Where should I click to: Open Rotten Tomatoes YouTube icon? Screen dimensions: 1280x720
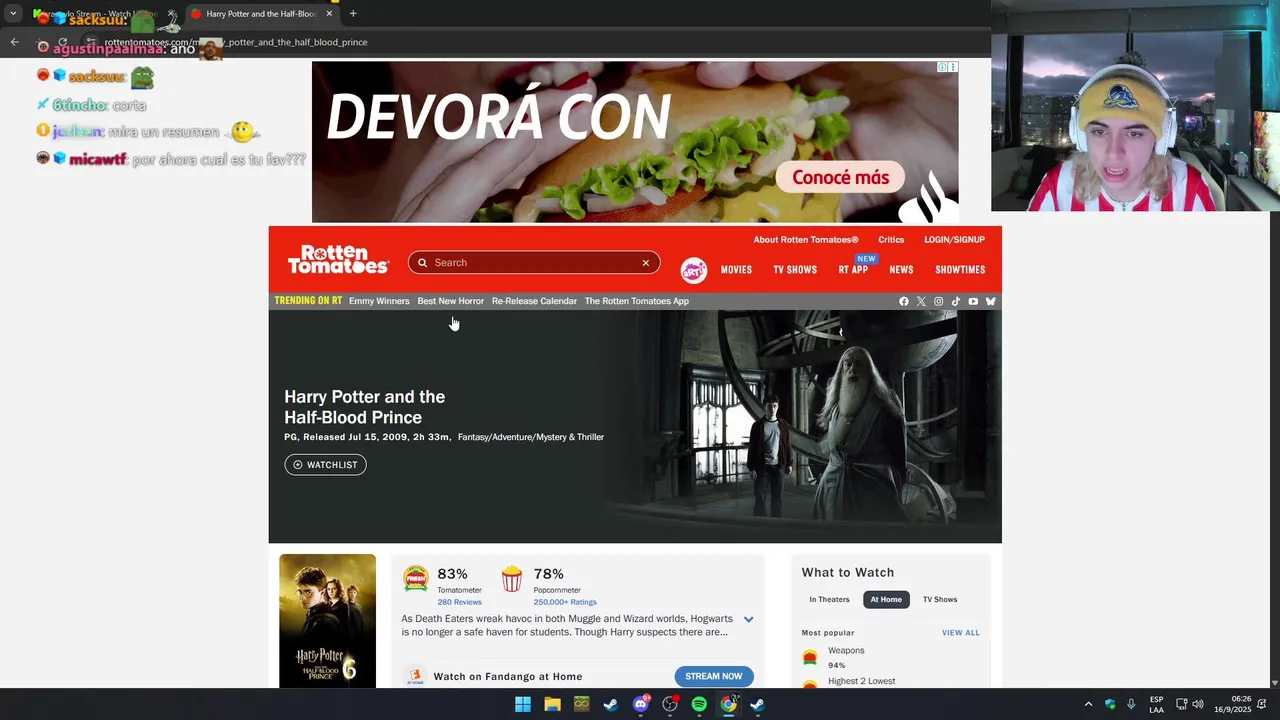tap(973, 301)
